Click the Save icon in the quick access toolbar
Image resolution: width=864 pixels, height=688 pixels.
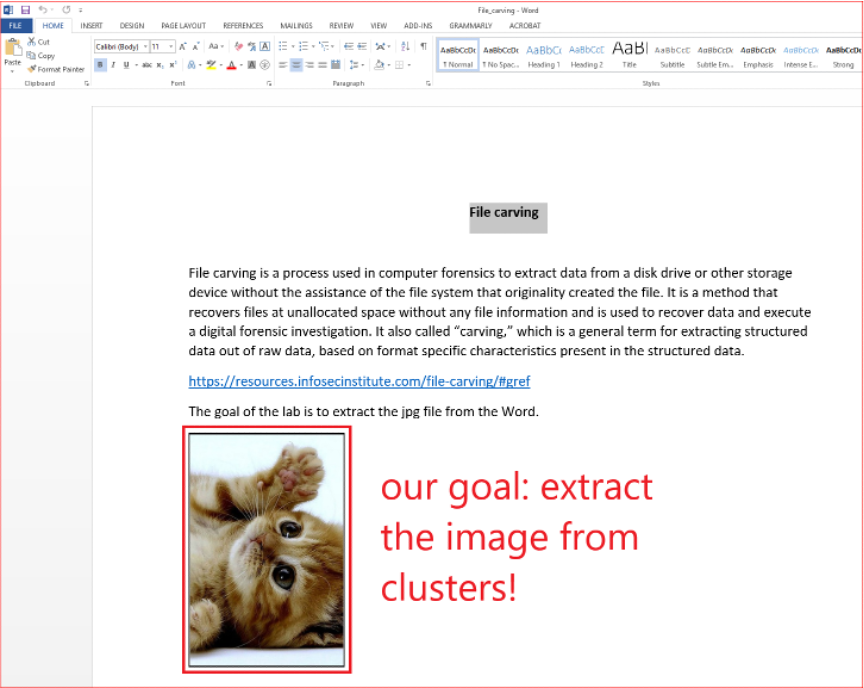pyautogui.click(x=25, y=10)
